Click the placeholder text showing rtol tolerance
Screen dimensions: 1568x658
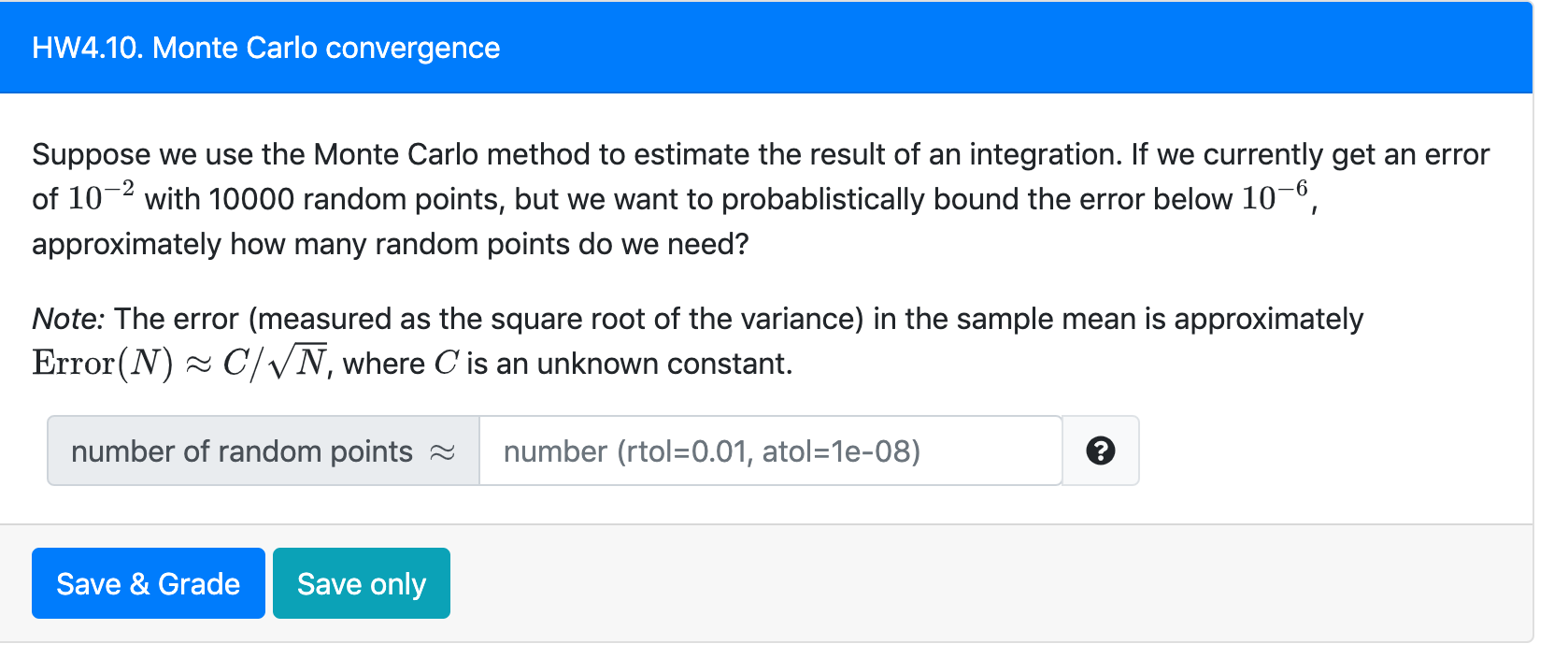click(712, 451)
